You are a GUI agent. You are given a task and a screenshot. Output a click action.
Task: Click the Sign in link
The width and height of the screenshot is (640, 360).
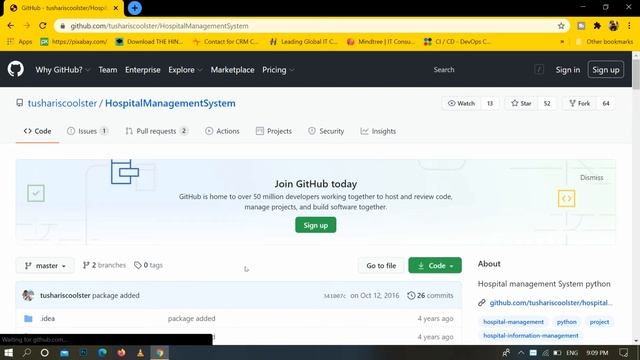click(568, 70)
